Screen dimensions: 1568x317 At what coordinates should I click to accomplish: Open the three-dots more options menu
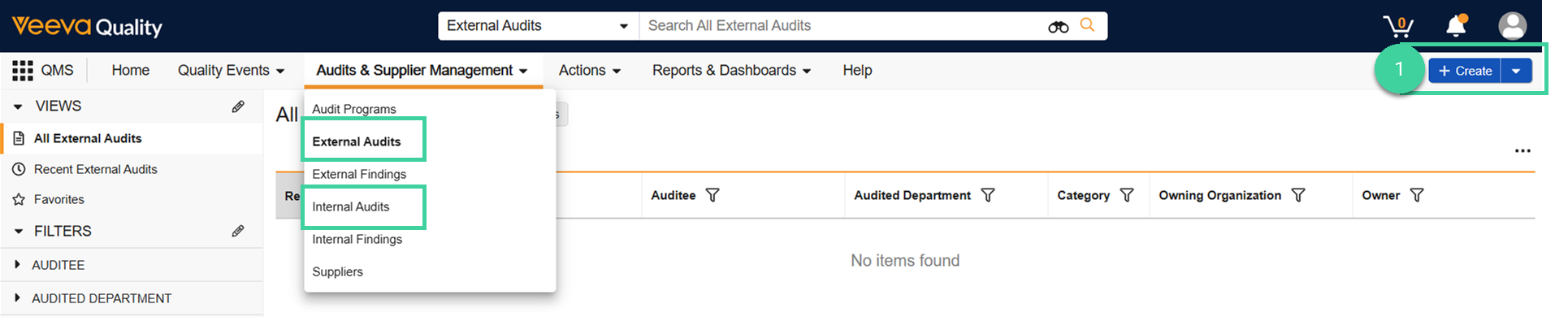[x=1523, y=150]
